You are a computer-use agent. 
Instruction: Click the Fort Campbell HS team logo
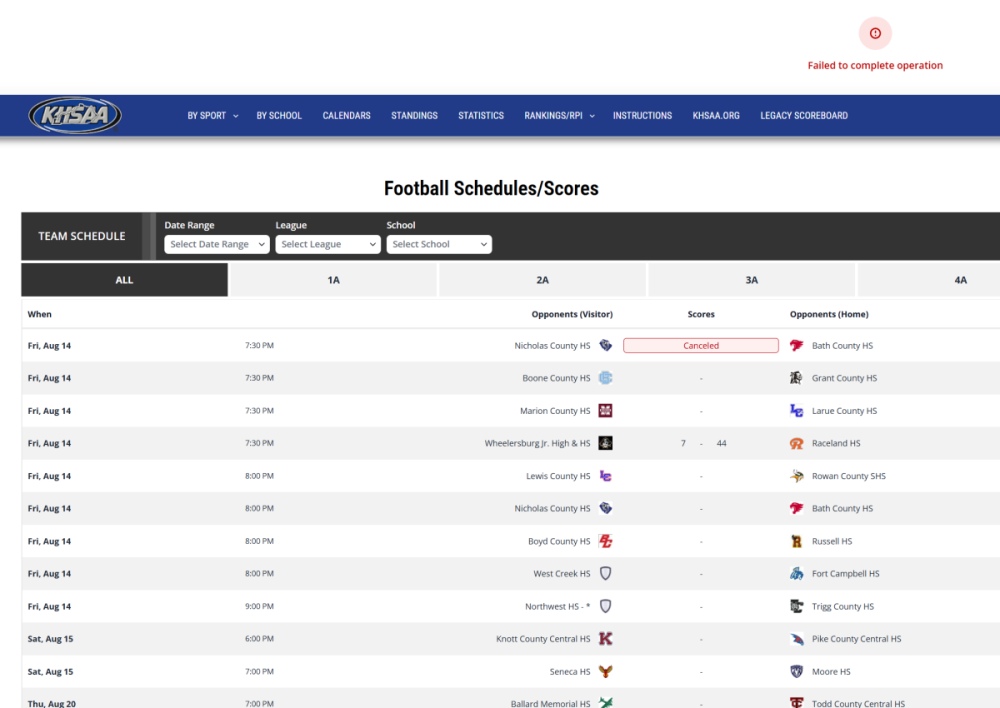point(797,573)
